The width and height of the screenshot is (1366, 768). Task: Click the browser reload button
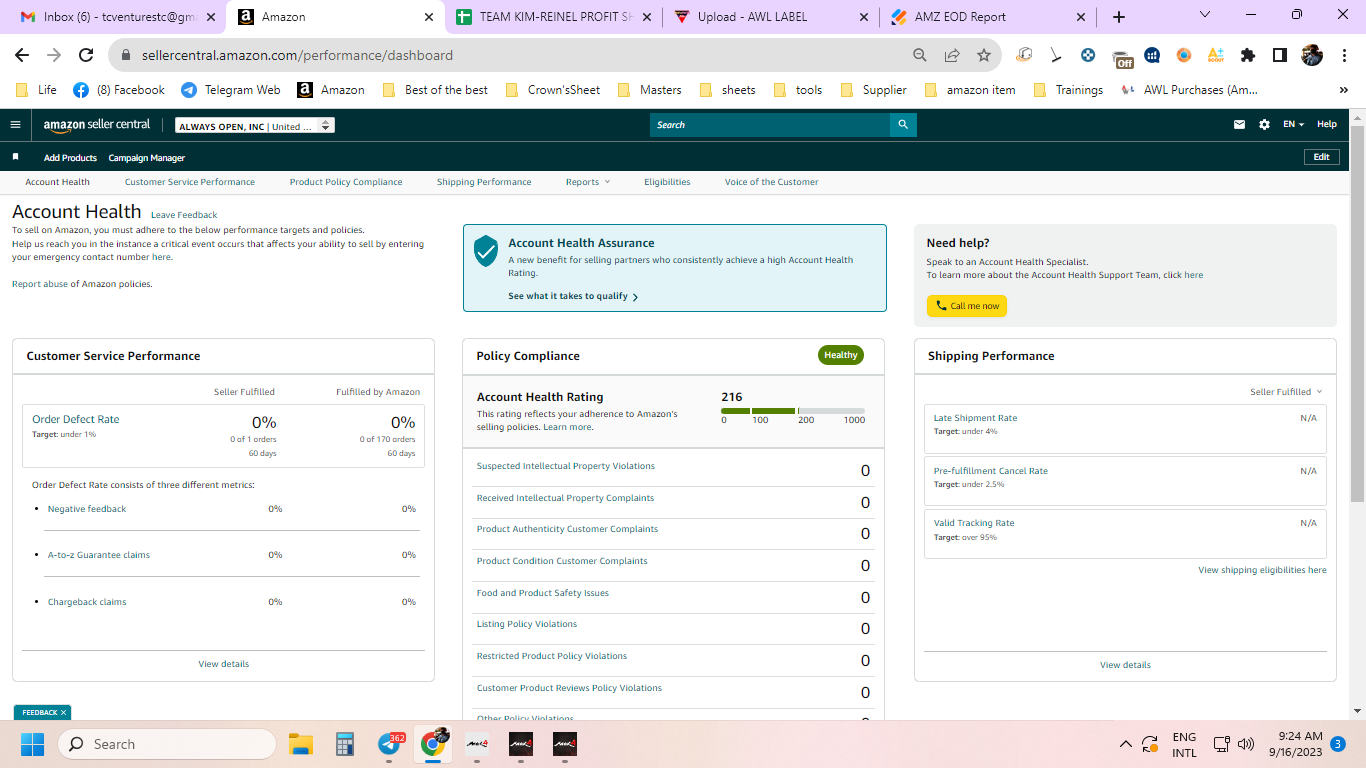(x=86, y=55)
